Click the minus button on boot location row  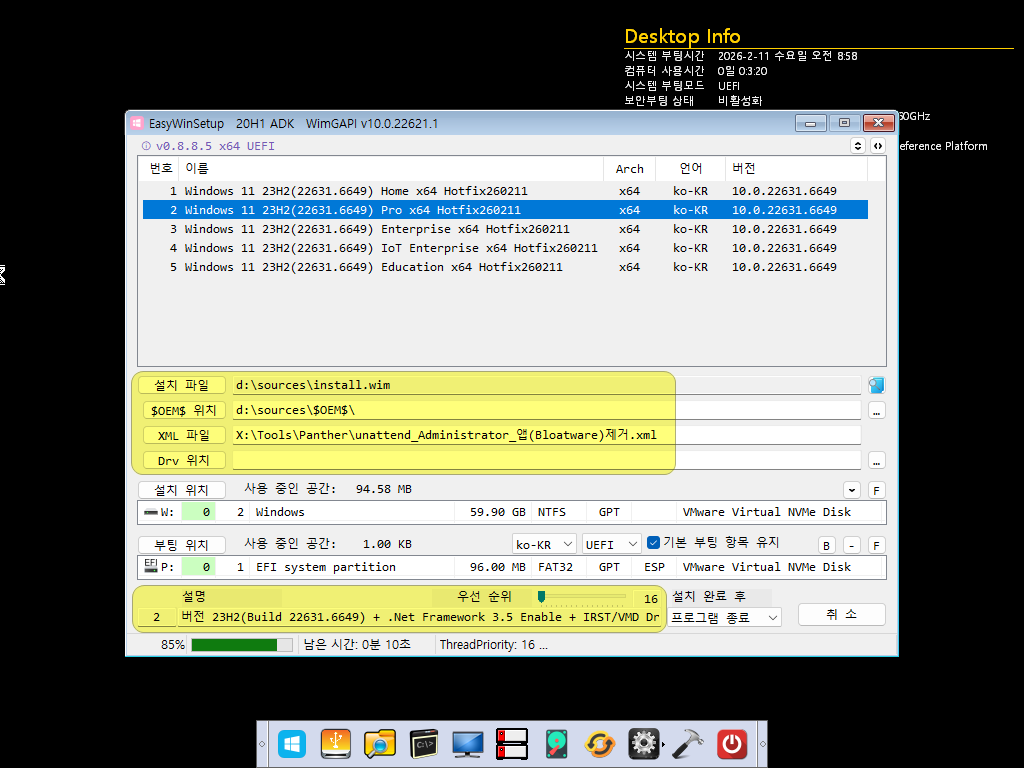[851, 545]
